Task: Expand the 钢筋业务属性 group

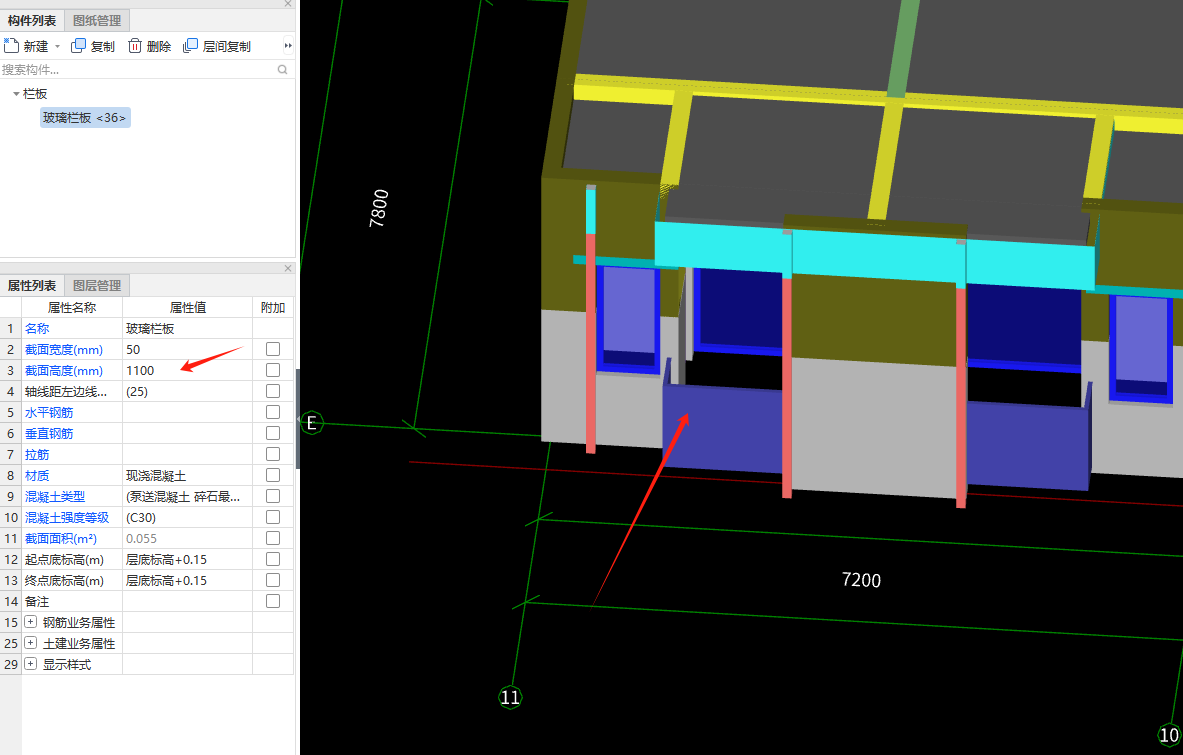Action: [31, 622]
